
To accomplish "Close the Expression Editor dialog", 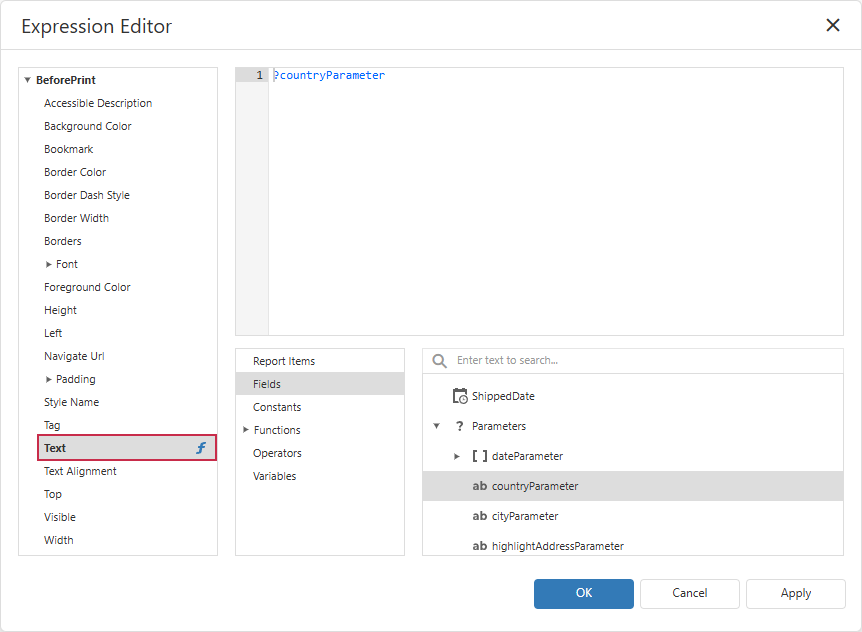I will point(833,25).
